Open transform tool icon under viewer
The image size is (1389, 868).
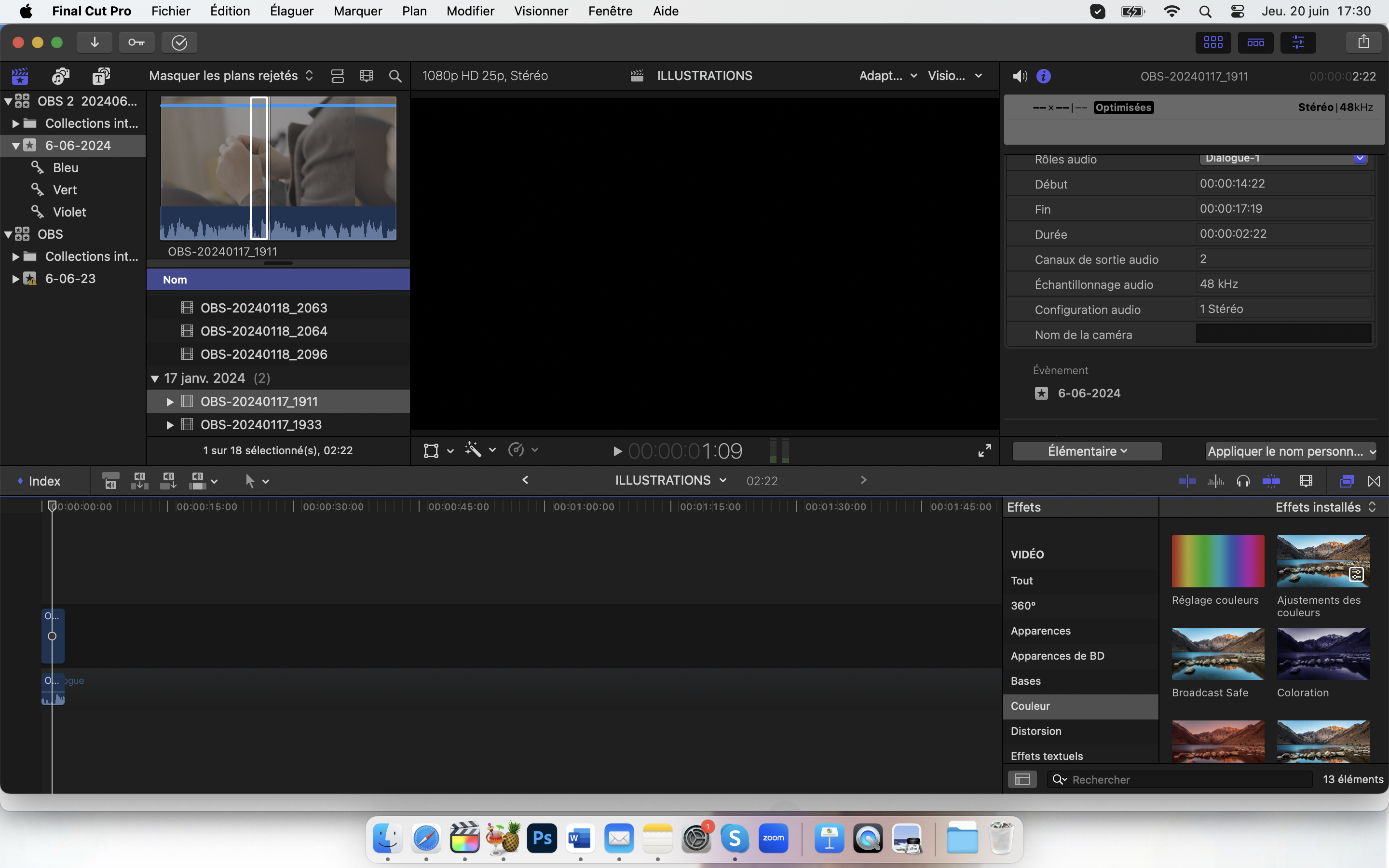431,451
